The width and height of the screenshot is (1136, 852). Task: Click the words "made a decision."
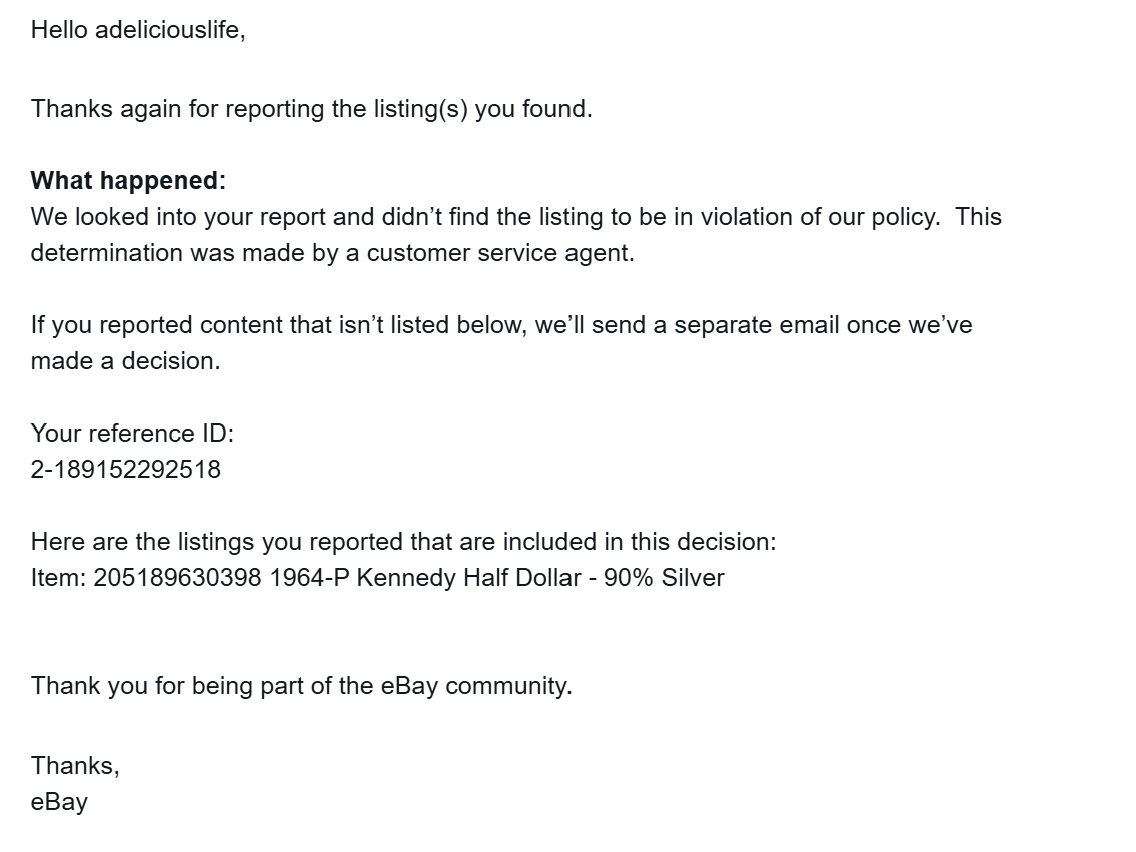click(125, 361)
